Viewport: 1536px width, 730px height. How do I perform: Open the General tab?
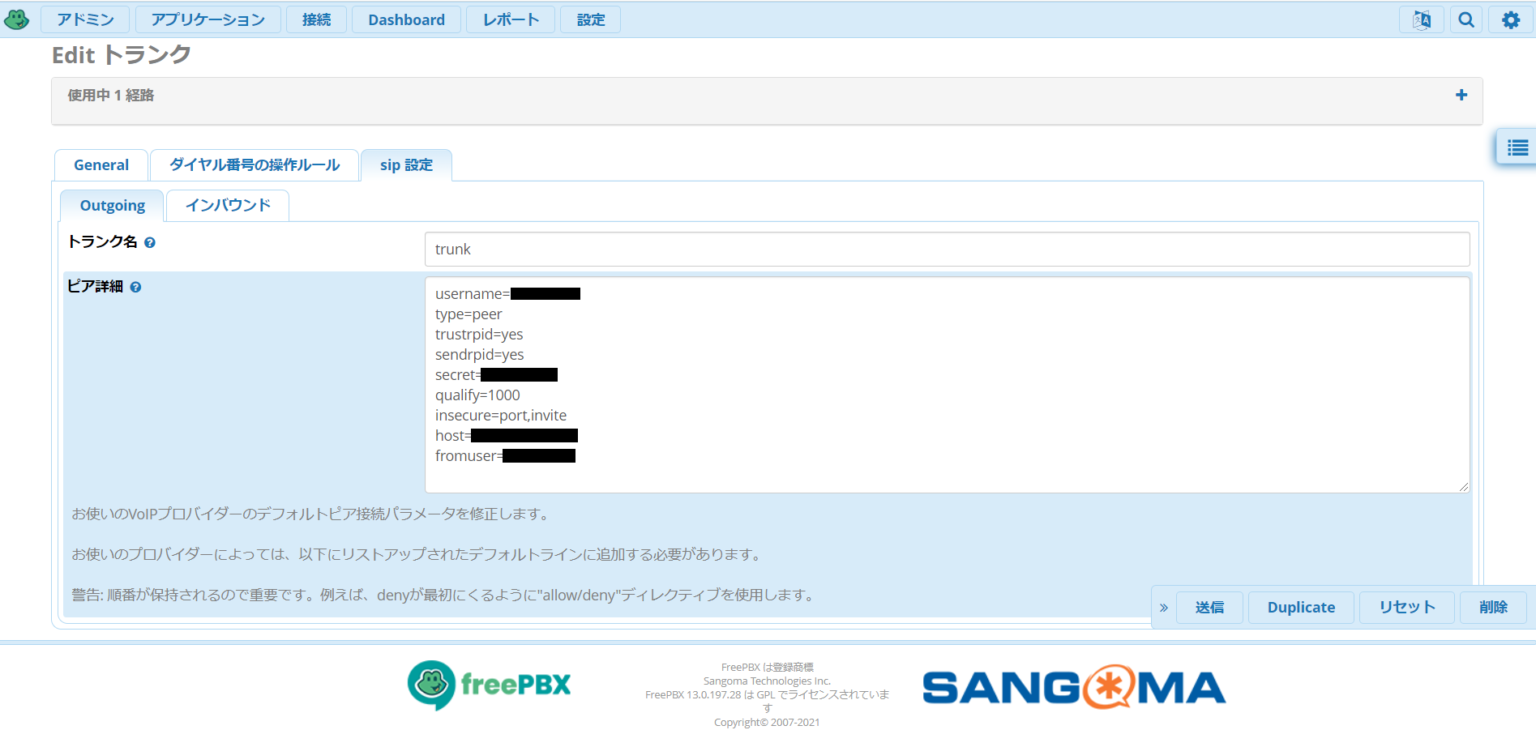[100, 164]
